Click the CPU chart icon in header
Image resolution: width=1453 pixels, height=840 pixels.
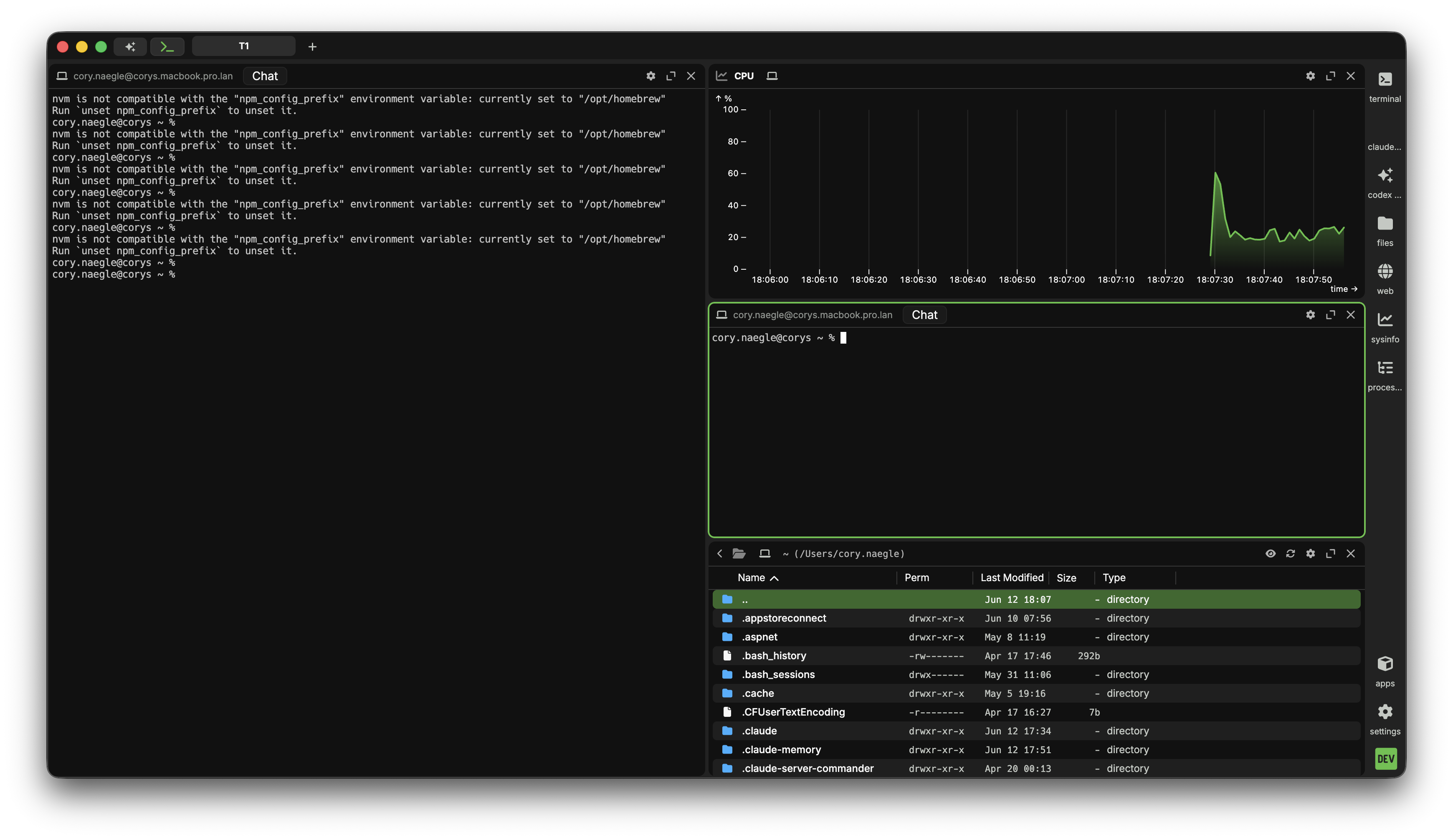[x=721, y=76]
